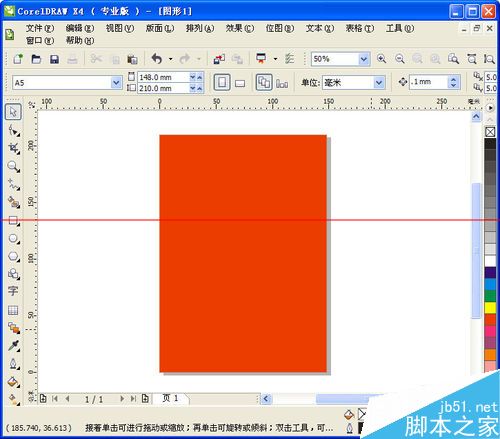500x439 pixels.
Task: Click the Undo arrow button
Action: pos(157,59)
